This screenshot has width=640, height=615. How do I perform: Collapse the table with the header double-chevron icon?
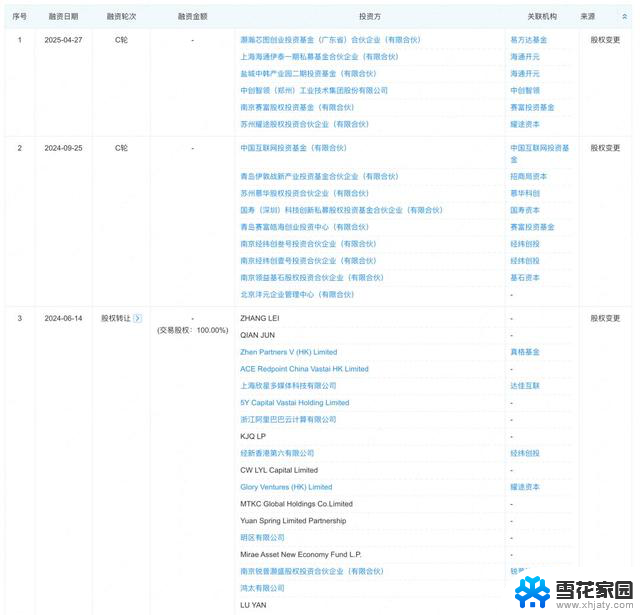(624, 16)
